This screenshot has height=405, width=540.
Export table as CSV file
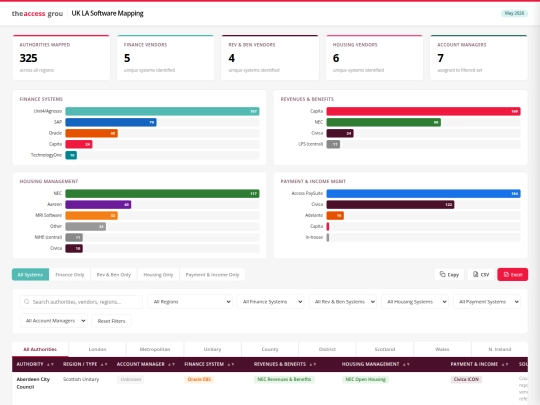[481, 274]
